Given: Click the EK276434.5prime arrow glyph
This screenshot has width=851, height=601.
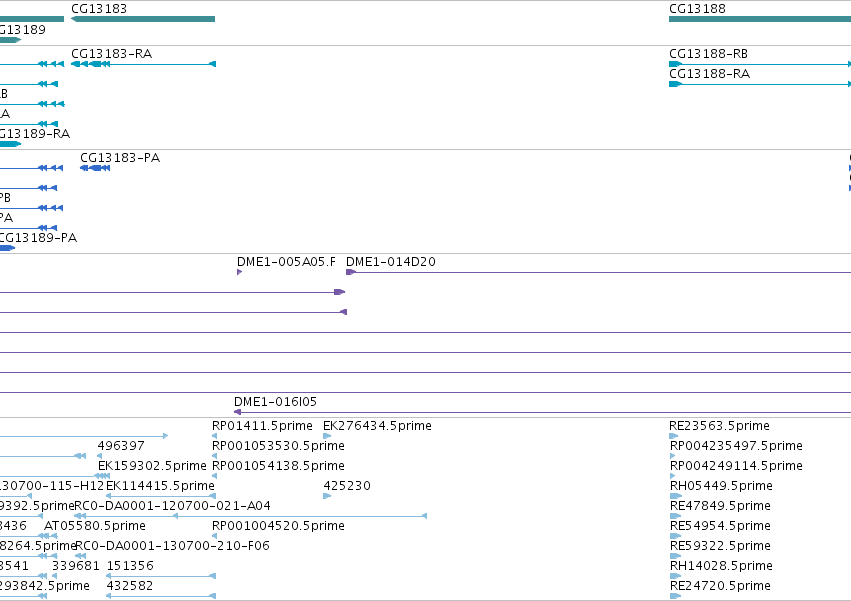Looking at the screenshot, I should pos(327,436).
